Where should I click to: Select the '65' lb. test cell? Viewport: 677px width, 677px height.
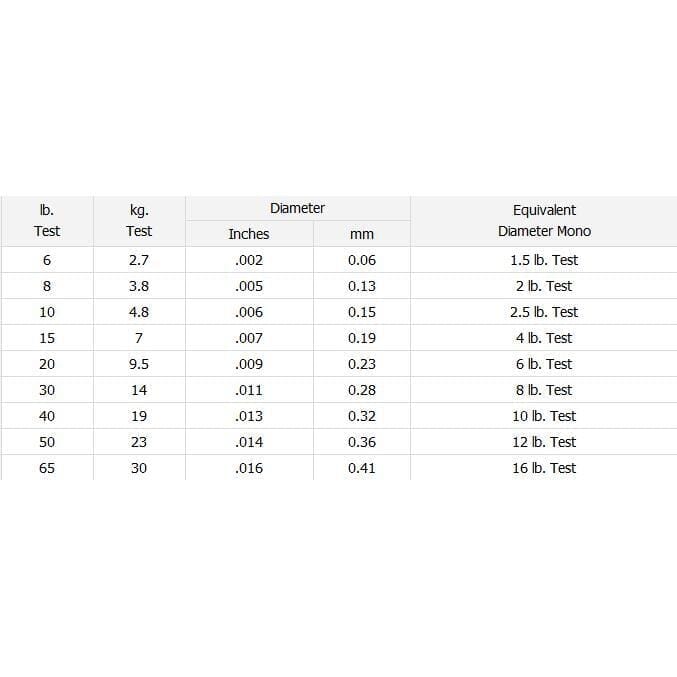[47, 468]
